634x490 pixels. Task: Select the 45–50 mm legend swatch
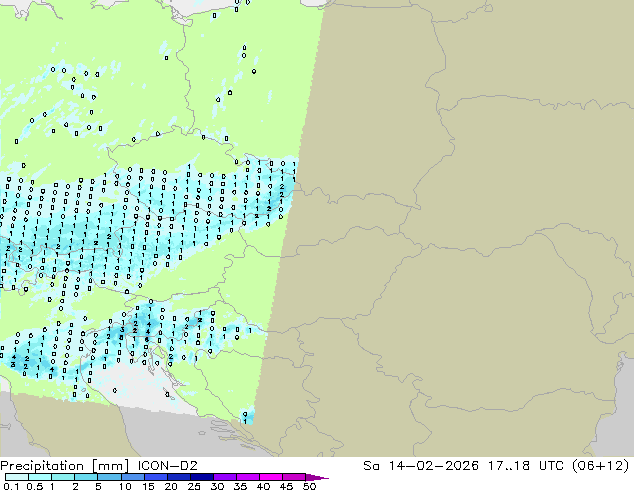click(294, 477)
